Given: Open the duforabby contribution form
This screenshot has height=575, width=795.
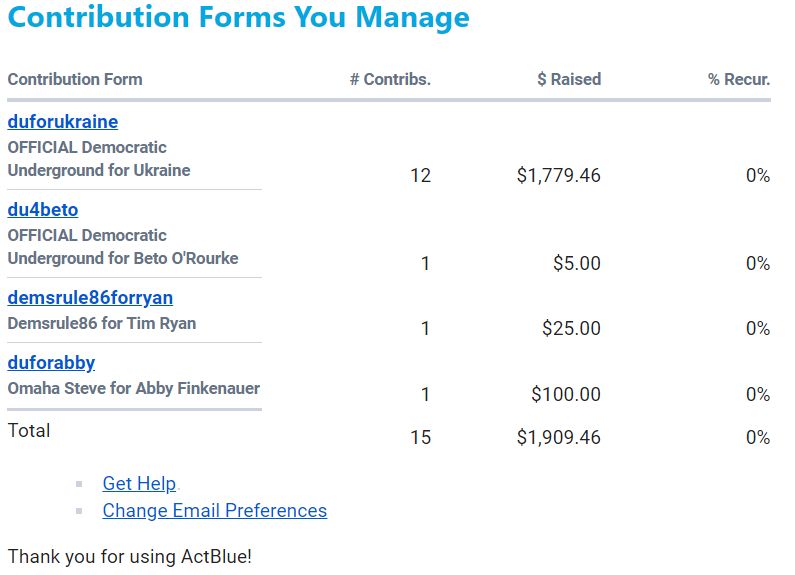Looking at the screenshot, I should coord(51,363).
